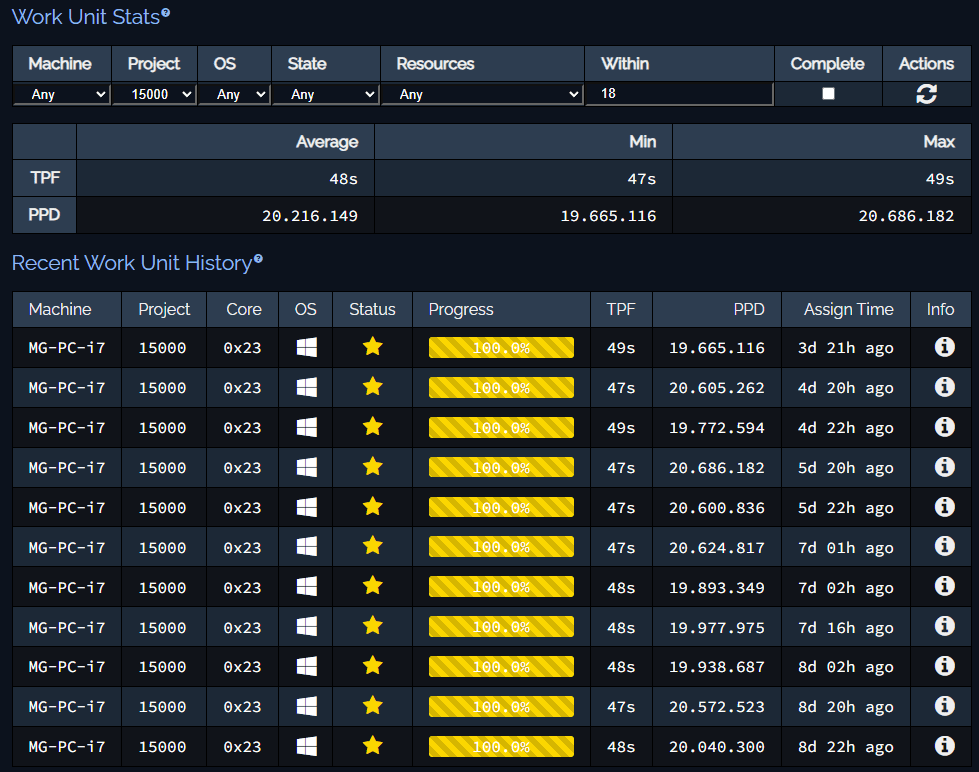
Task: Click star status in 19.665.116 PPD row
Action: click(372, 346)
